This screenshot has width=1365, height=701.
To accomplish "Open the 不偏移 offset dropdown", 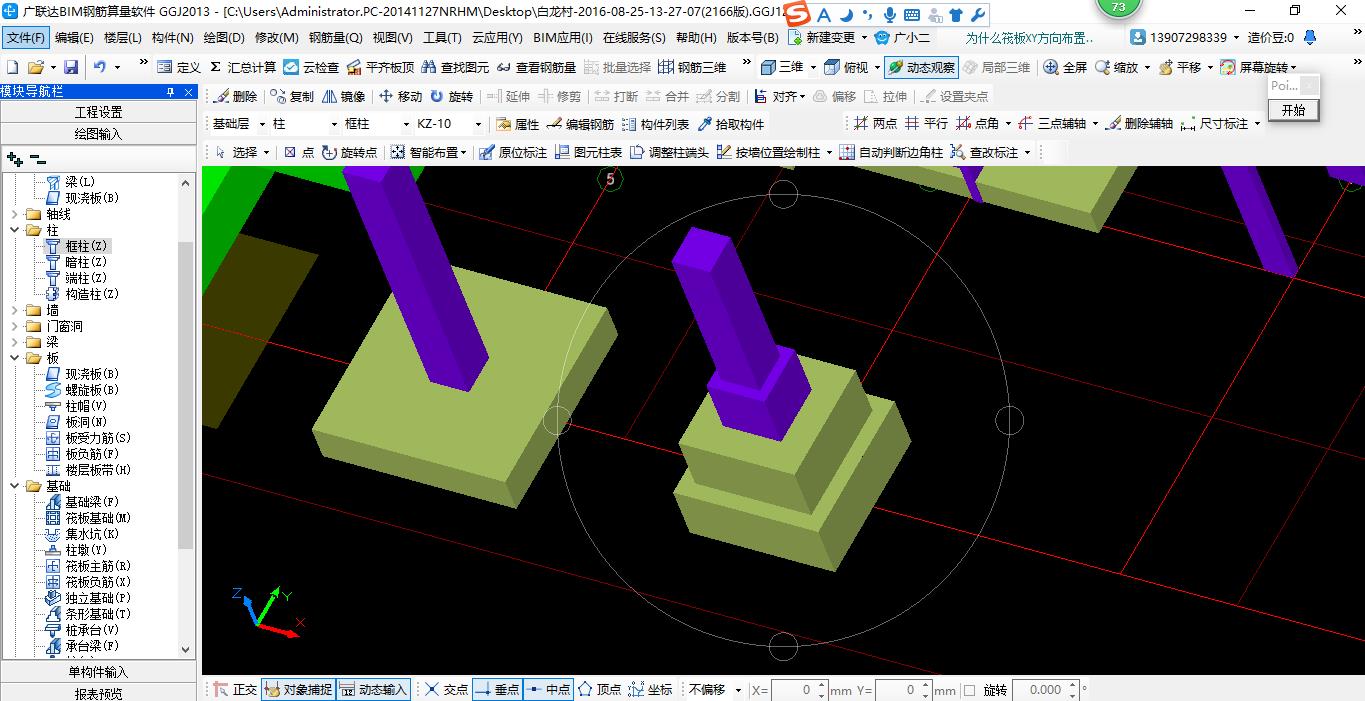I will coord(738,690).
